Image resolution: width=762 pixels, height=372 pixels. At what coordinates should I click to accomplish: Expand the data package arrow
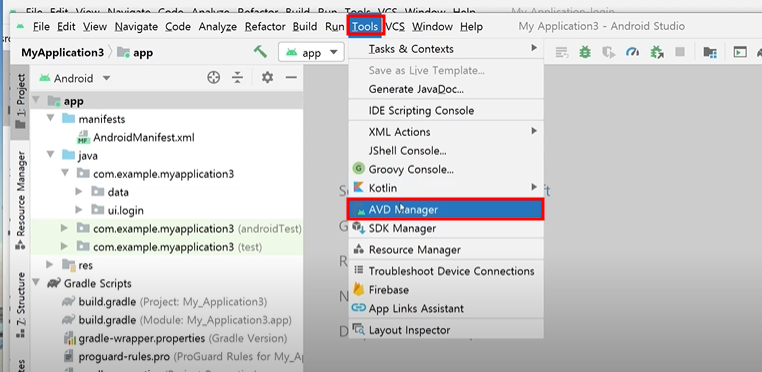(79, 192)
